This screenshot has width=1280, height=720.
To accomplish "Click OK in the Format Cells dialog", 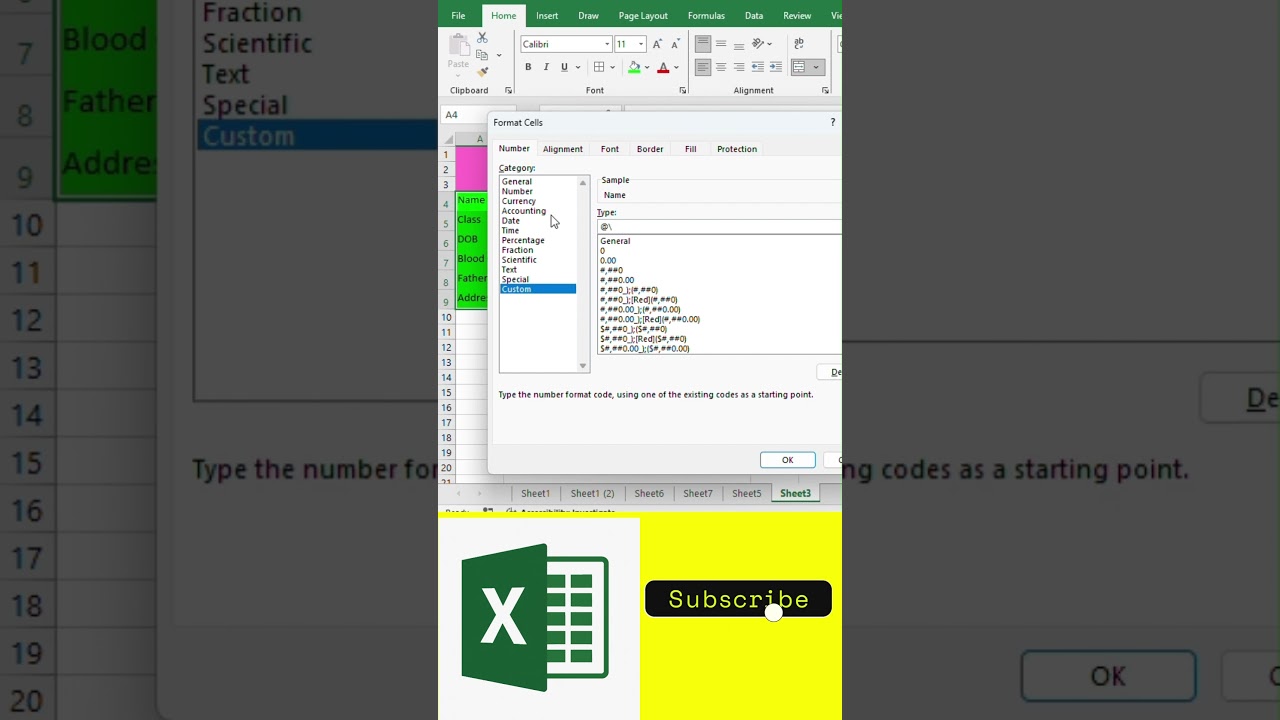I will [x=788, y=460].
